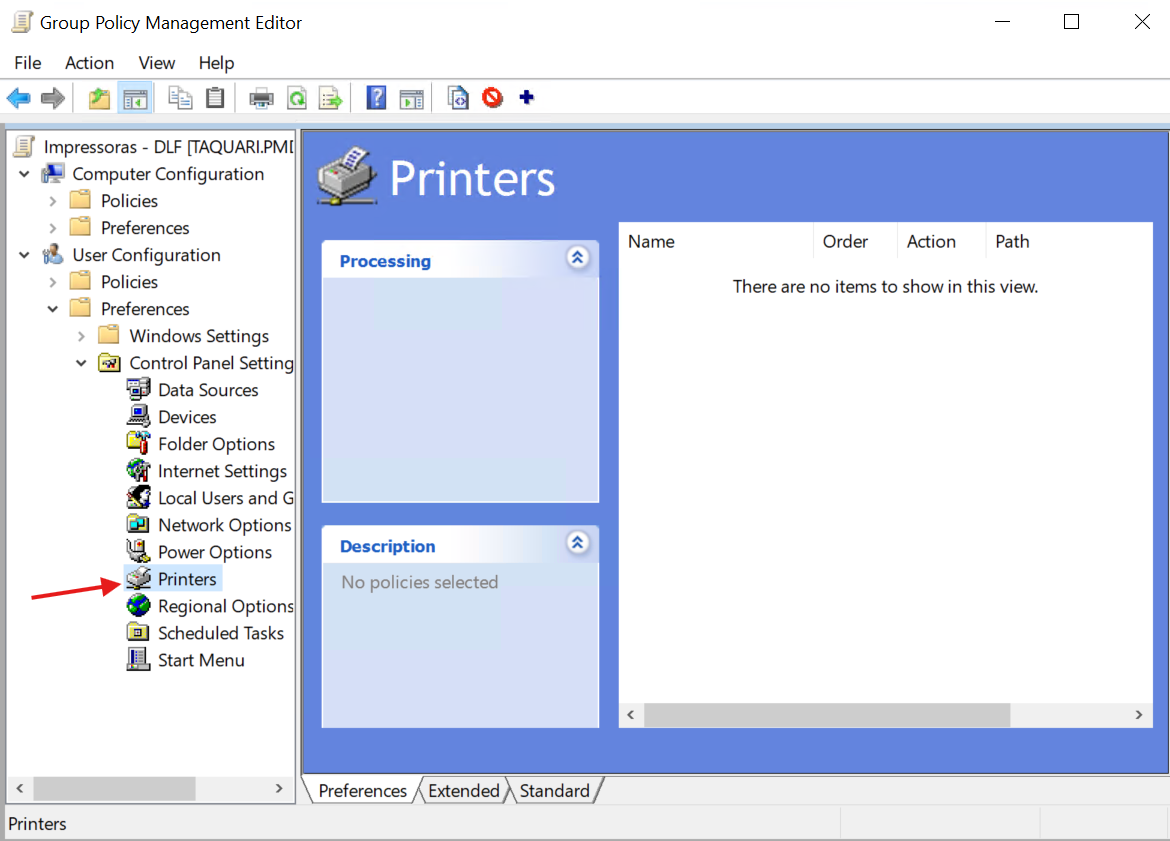Click the Export List toolbar icon
The width and height of the screenshot is (1170, 841).
tap(330, 98)
